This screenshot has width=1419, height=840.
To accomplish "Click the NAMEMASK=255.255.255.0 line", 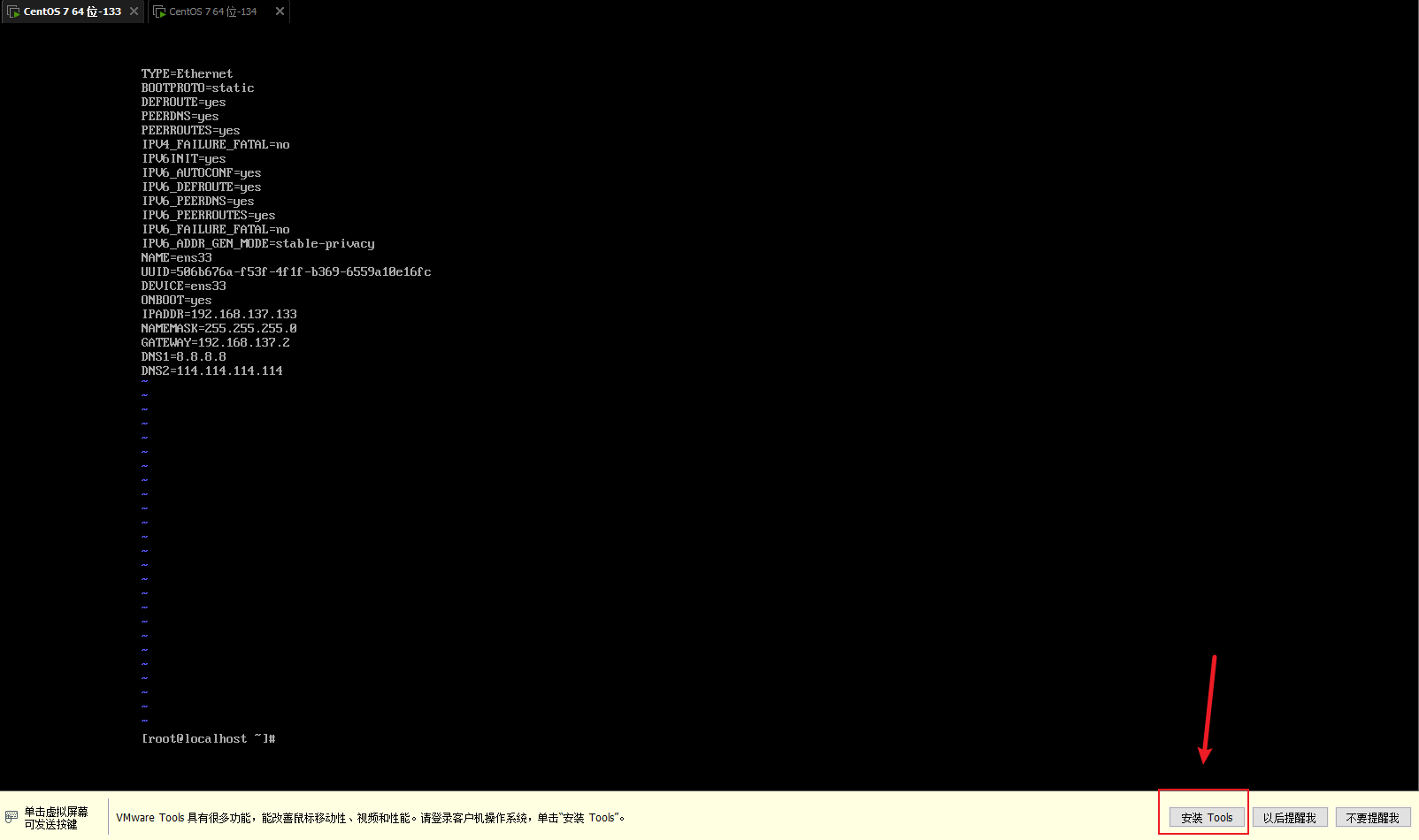I will (219, 328).
